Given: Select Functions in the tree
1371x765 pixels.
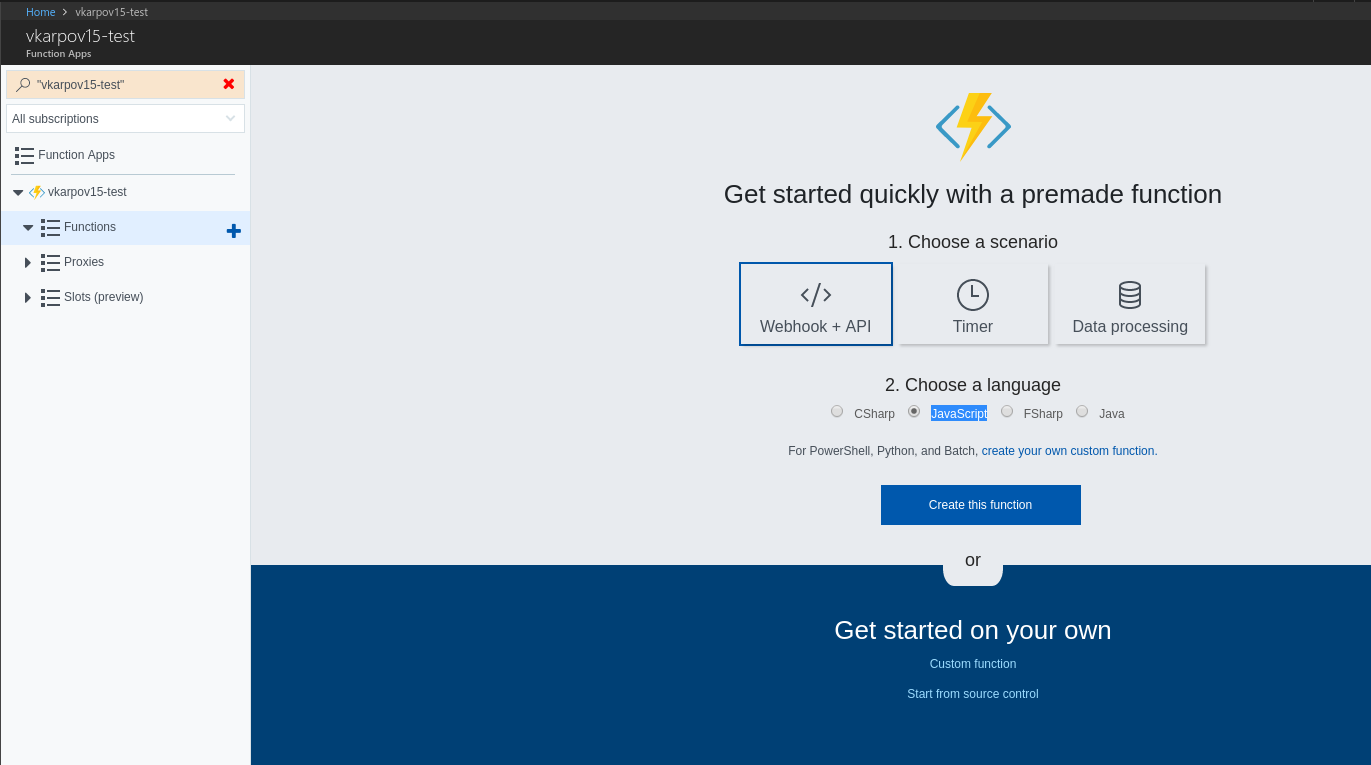Looking at the screenshot, I should click(90, 227).
